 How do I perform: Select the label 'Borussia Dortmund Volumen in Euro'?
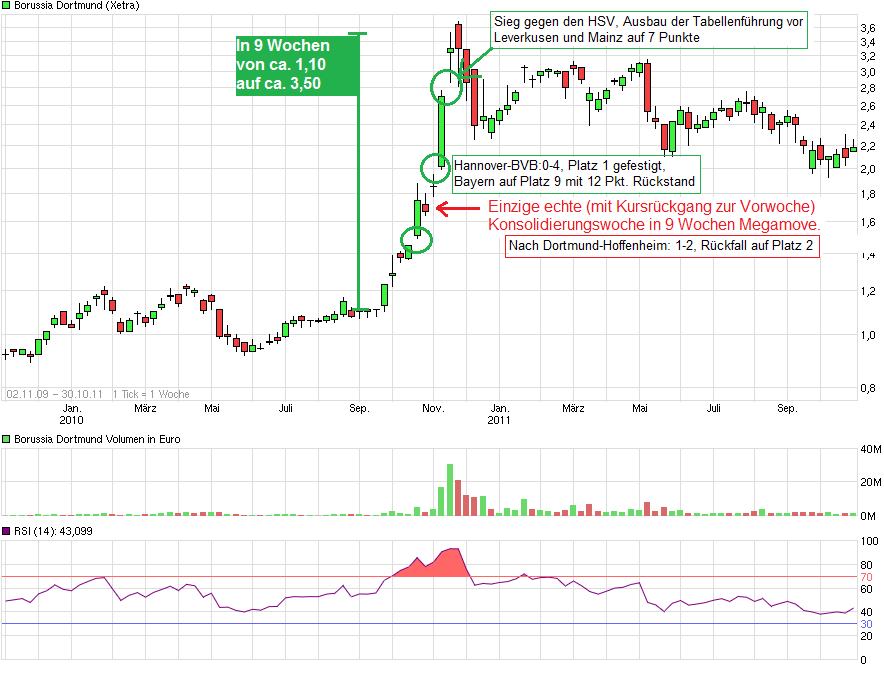97,439
